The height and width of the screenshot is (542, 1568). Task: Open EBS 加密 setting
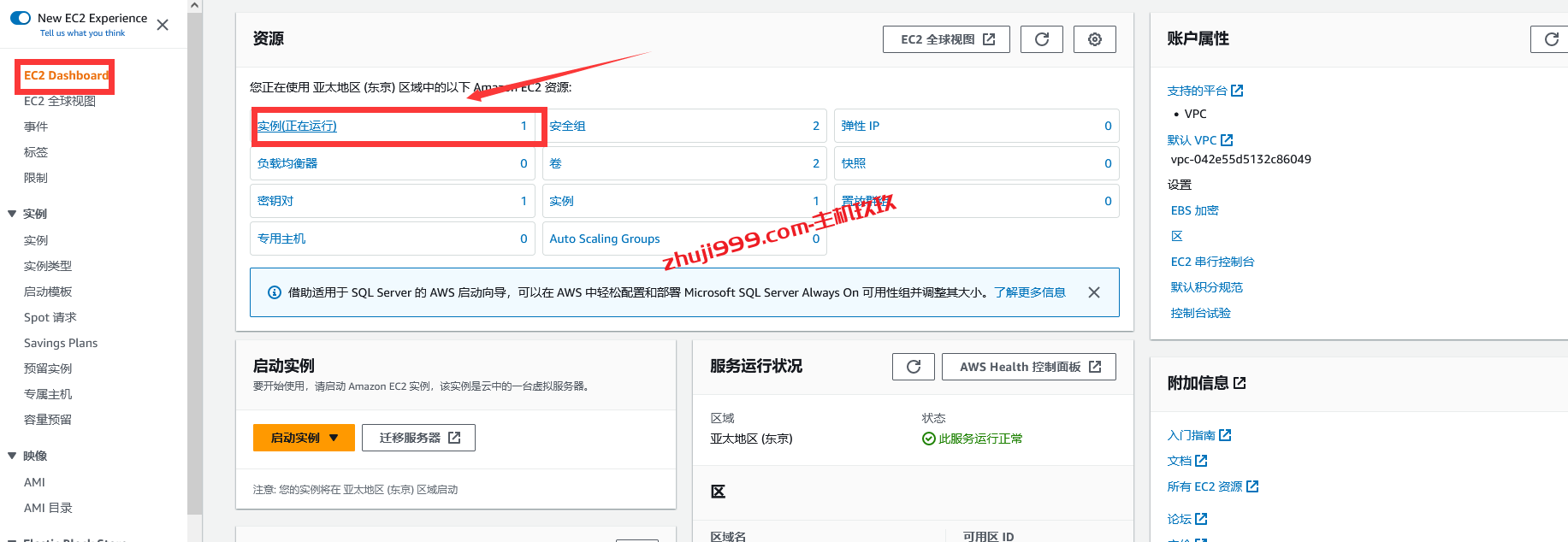pyautogui.click(x=1194, y=210)
